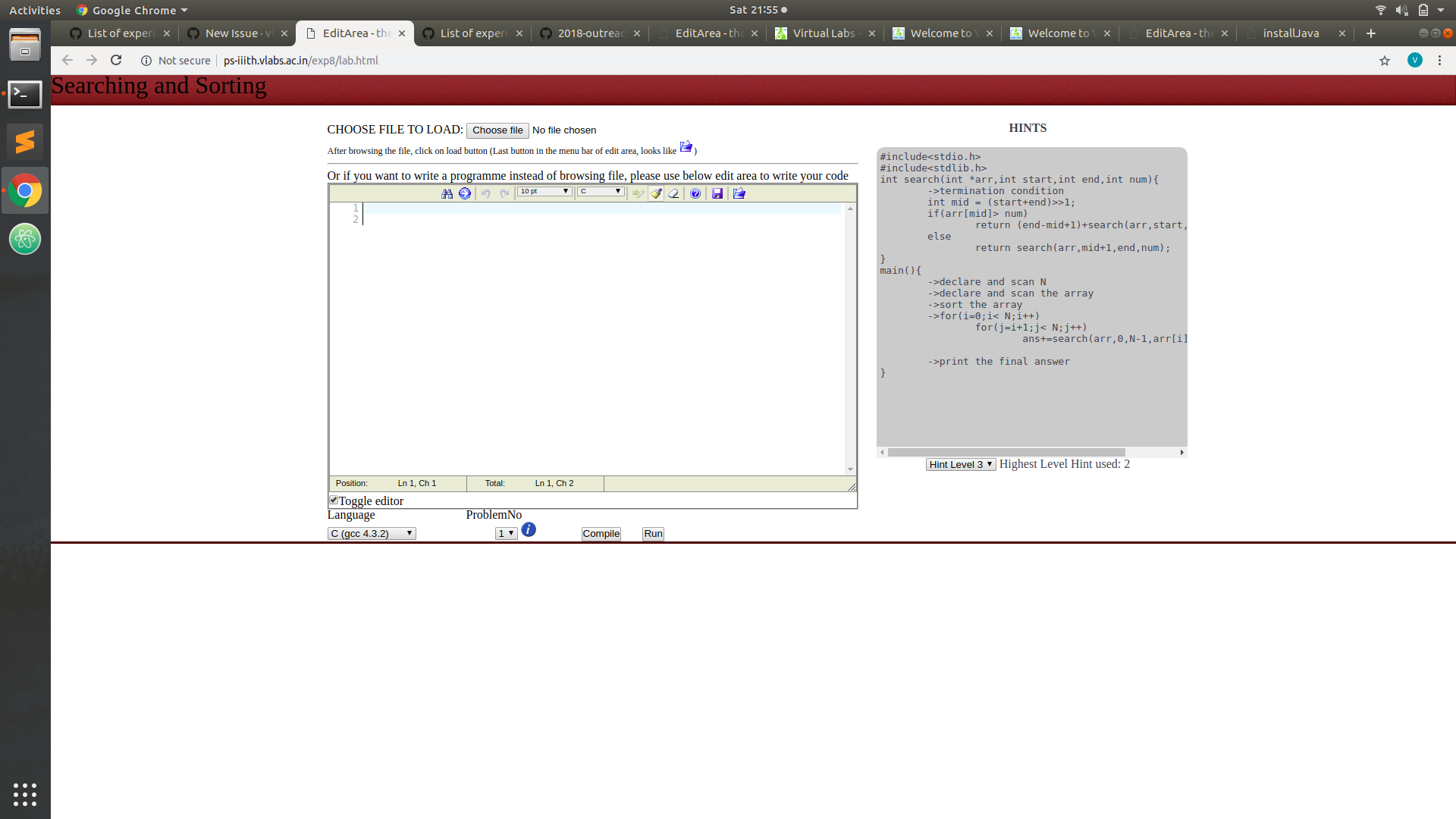Viewport: 1456px width, 819px height.
Task: Click the go-to-line arrow icon
Action: [465, 193]
